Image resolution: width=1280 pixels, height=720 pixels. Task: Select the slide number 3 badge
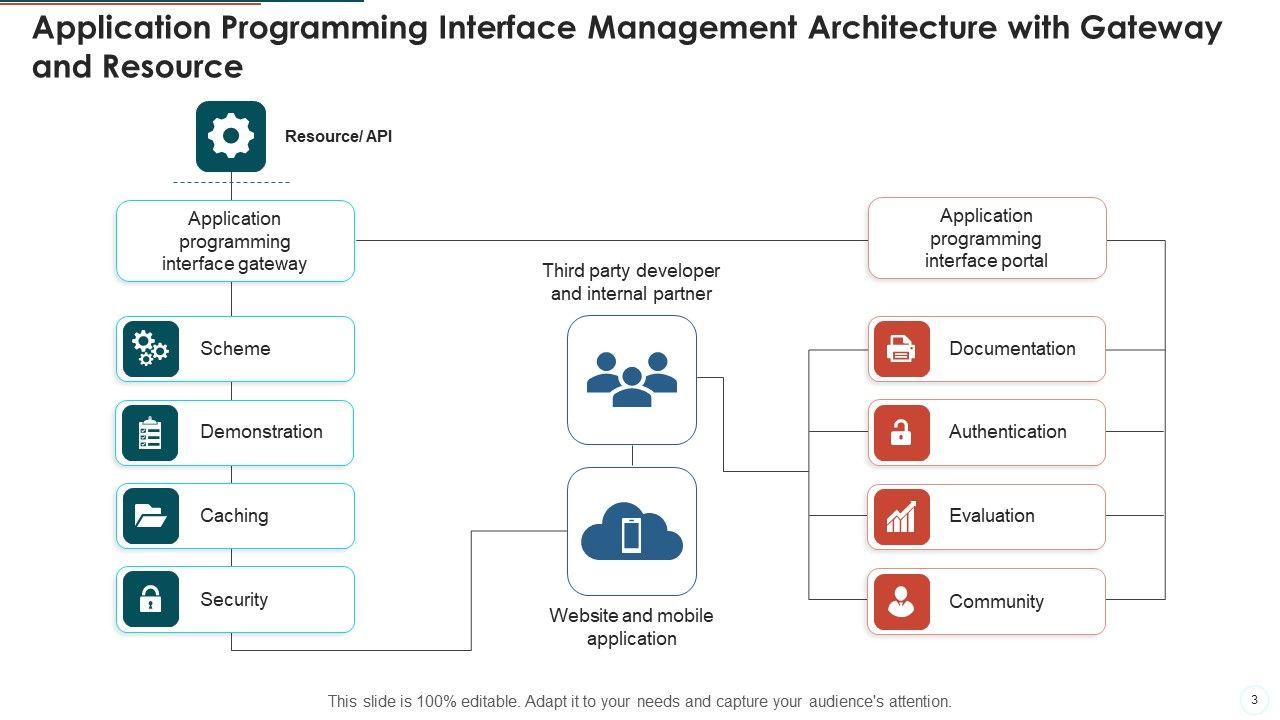click(1254, 700)
